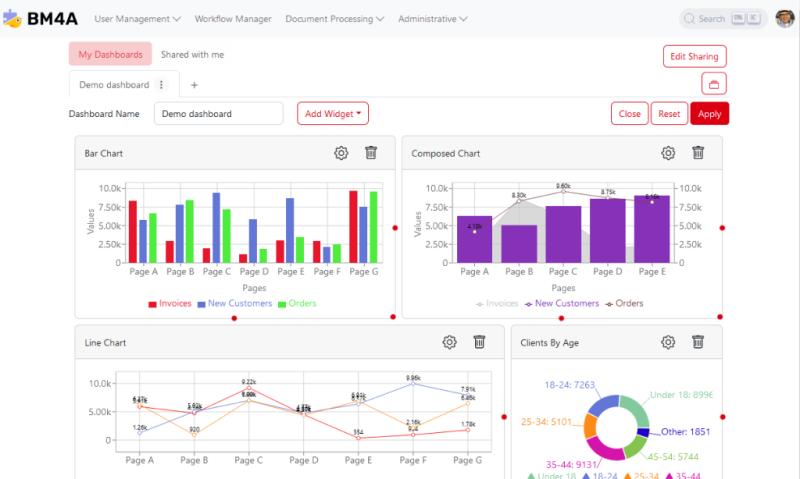Open Composed Chart settings gear
The width and height of the screenshot is (800, 479).
pos(668,153)
